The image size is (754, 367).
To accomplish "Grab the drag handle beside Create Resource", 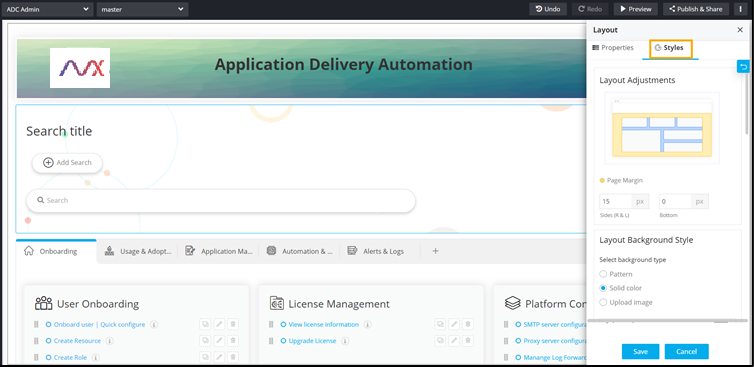I will click(x=36, y=341).
